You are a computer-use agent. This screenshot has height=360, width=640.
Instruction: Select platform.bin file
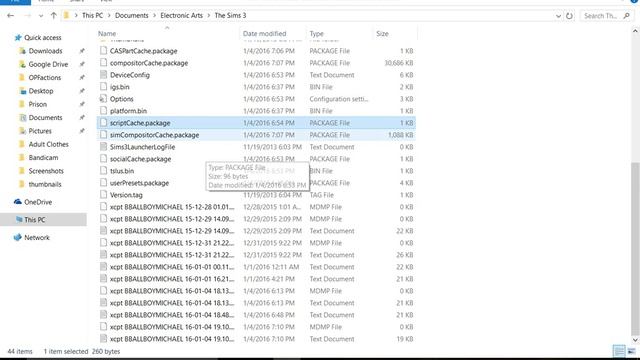pos(128,111)
